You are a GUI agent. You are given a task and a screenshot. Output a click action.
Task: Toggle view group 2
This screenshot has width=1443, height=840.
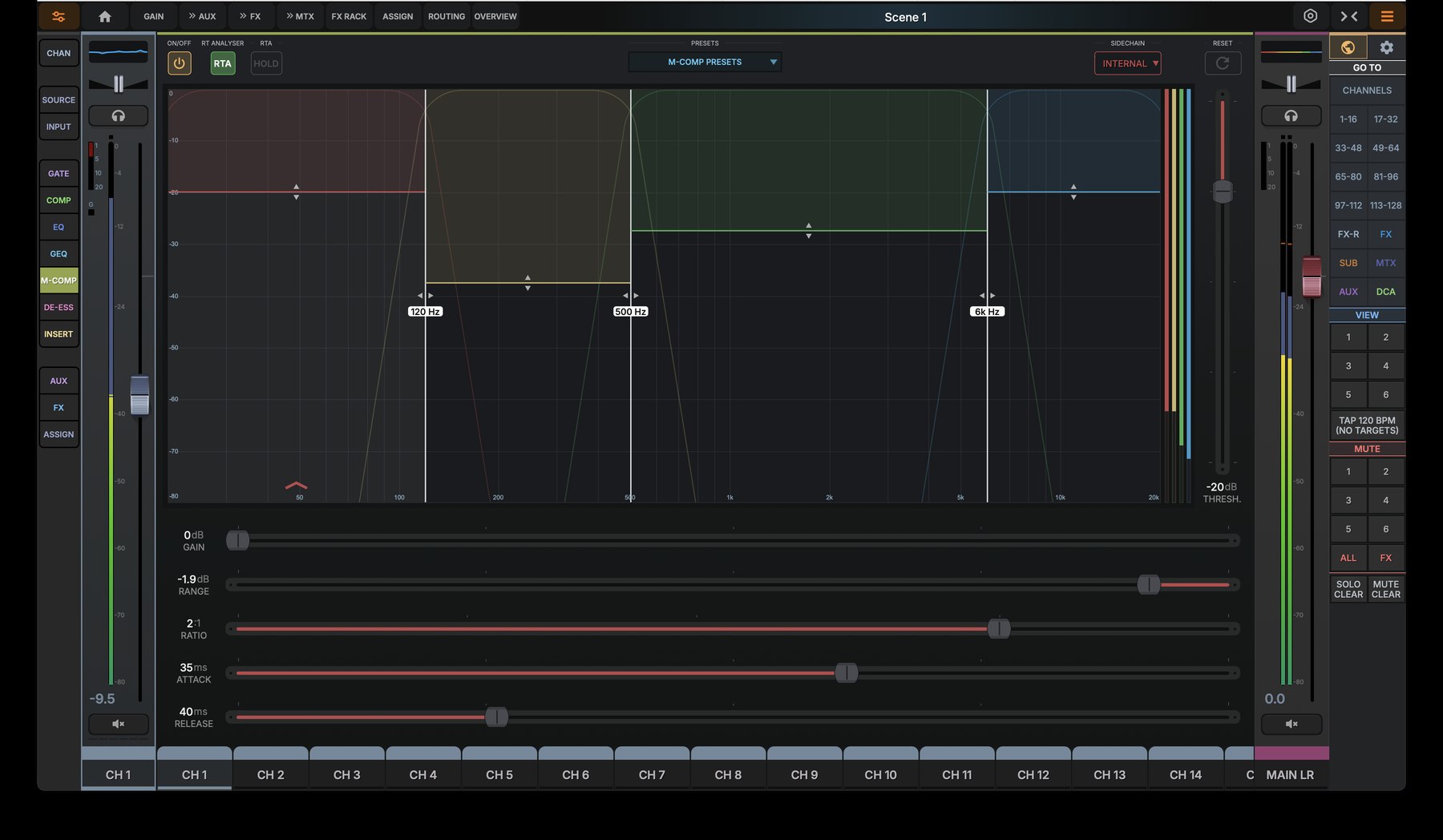click(x=1385, y=337)
